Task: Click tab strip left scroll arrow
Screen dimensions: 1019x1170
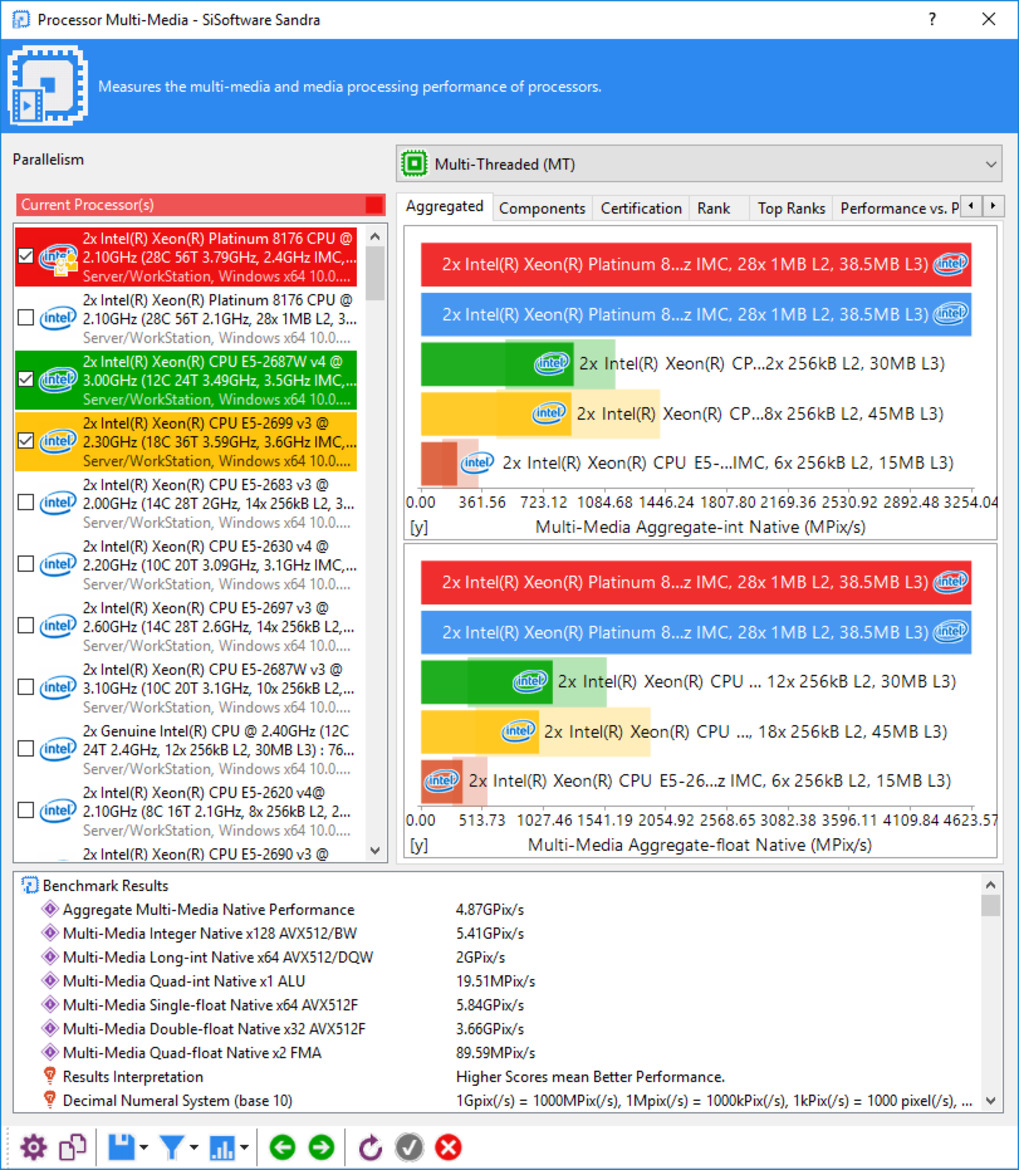Action: (971, 205)
